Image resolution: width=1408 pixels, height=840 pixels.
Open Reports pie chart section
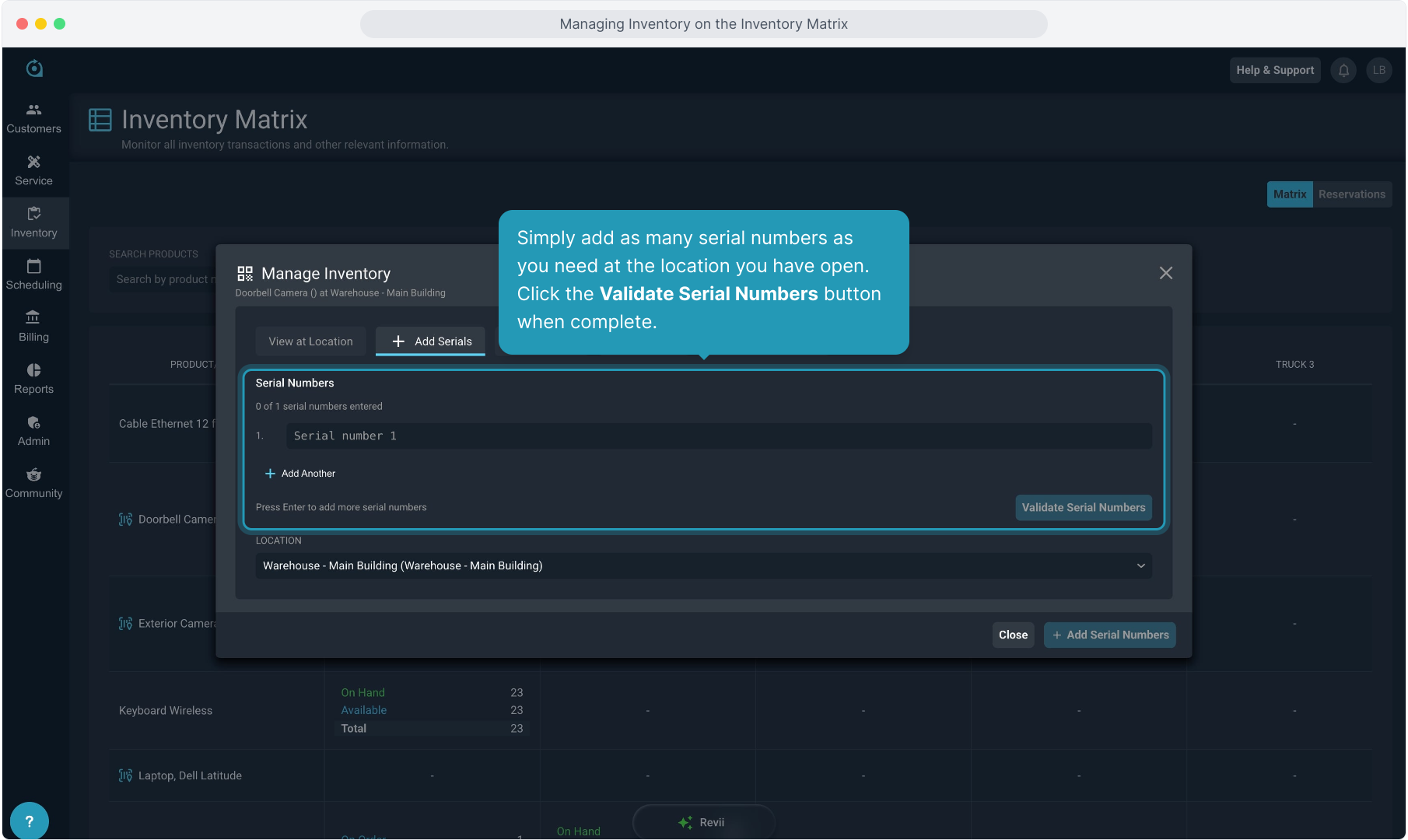click(x=33, y=379)
